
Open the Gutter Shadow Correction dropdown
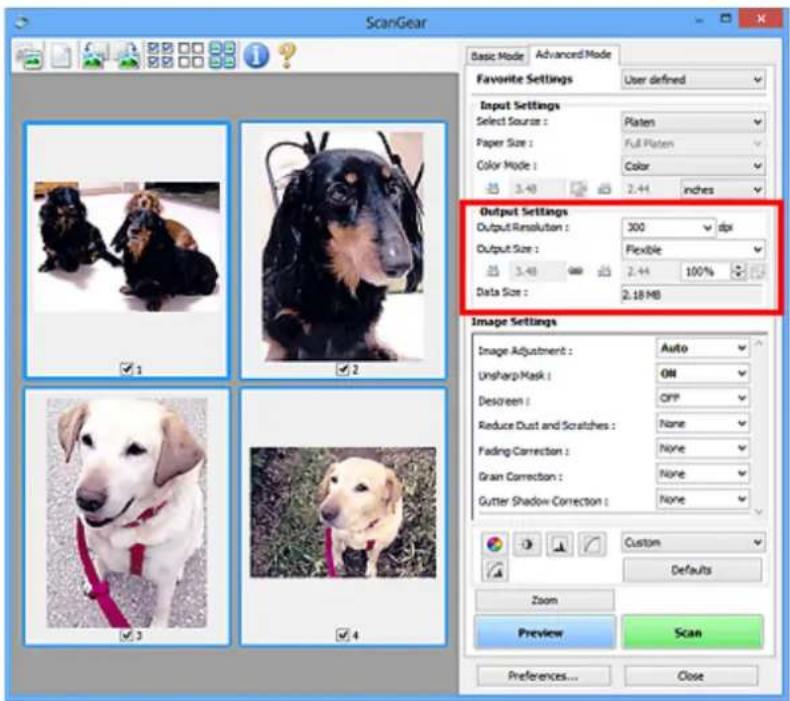[703, 499]
